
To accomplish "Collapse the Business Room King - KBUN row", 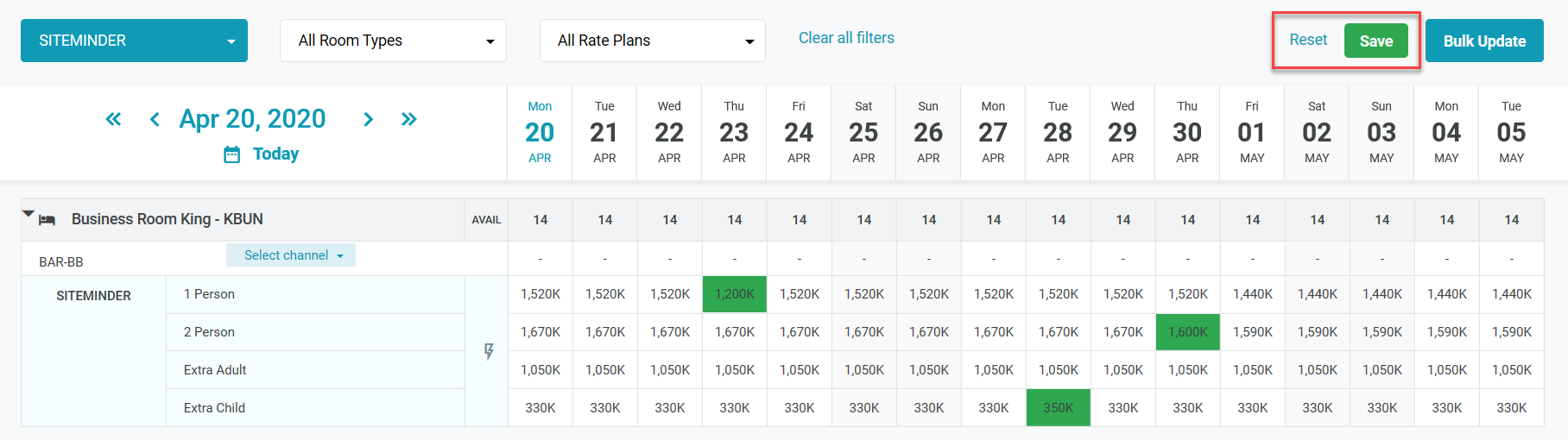I will pyautogui.click(x=28, y=214).
